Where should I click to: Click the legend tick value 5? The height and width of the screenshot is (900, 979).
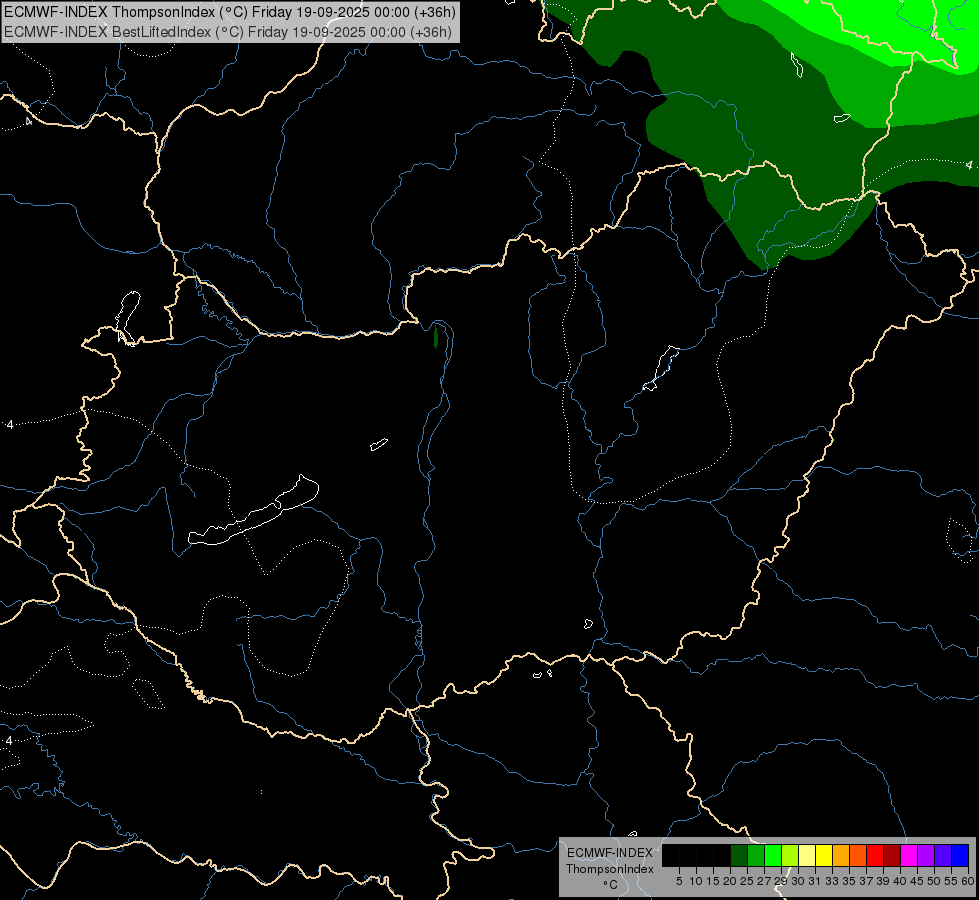tap(679, 881)
